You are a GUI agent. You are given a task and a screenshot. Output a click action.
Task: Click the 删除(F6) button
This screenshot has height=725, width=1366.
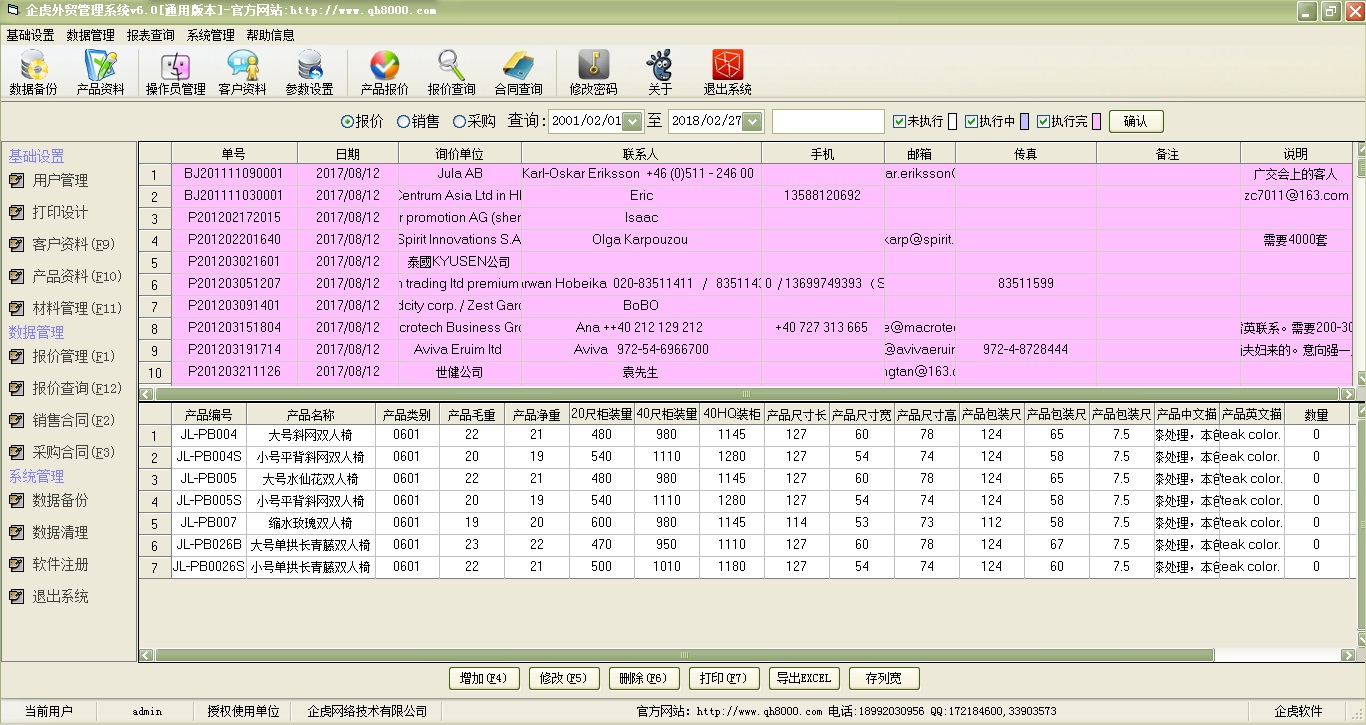pos(644,678)
